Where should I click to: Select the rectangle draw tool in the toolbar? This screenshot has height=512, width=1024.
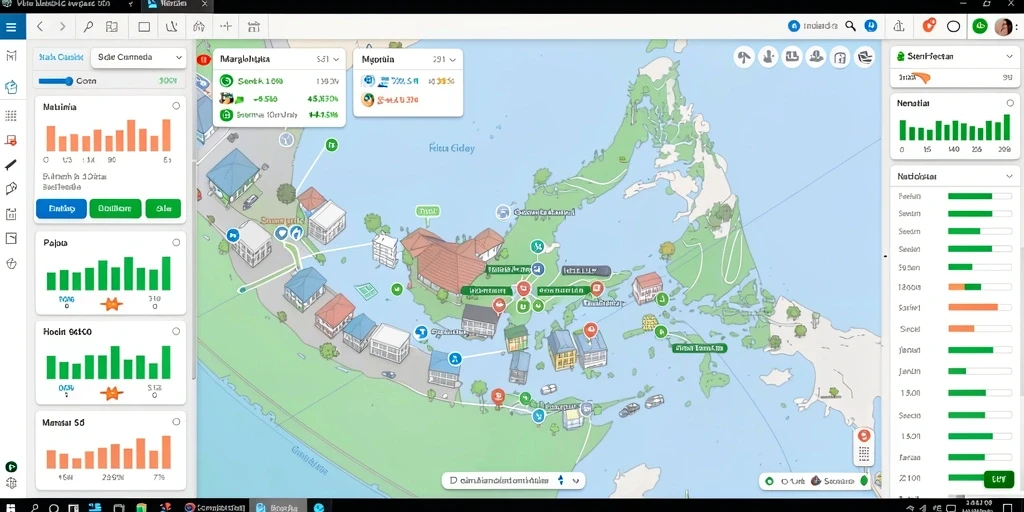(144, 27)
